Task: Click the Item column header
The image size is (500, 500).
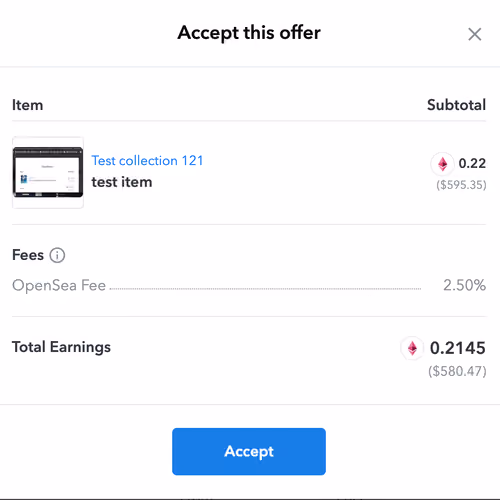Action: point(28,105)
